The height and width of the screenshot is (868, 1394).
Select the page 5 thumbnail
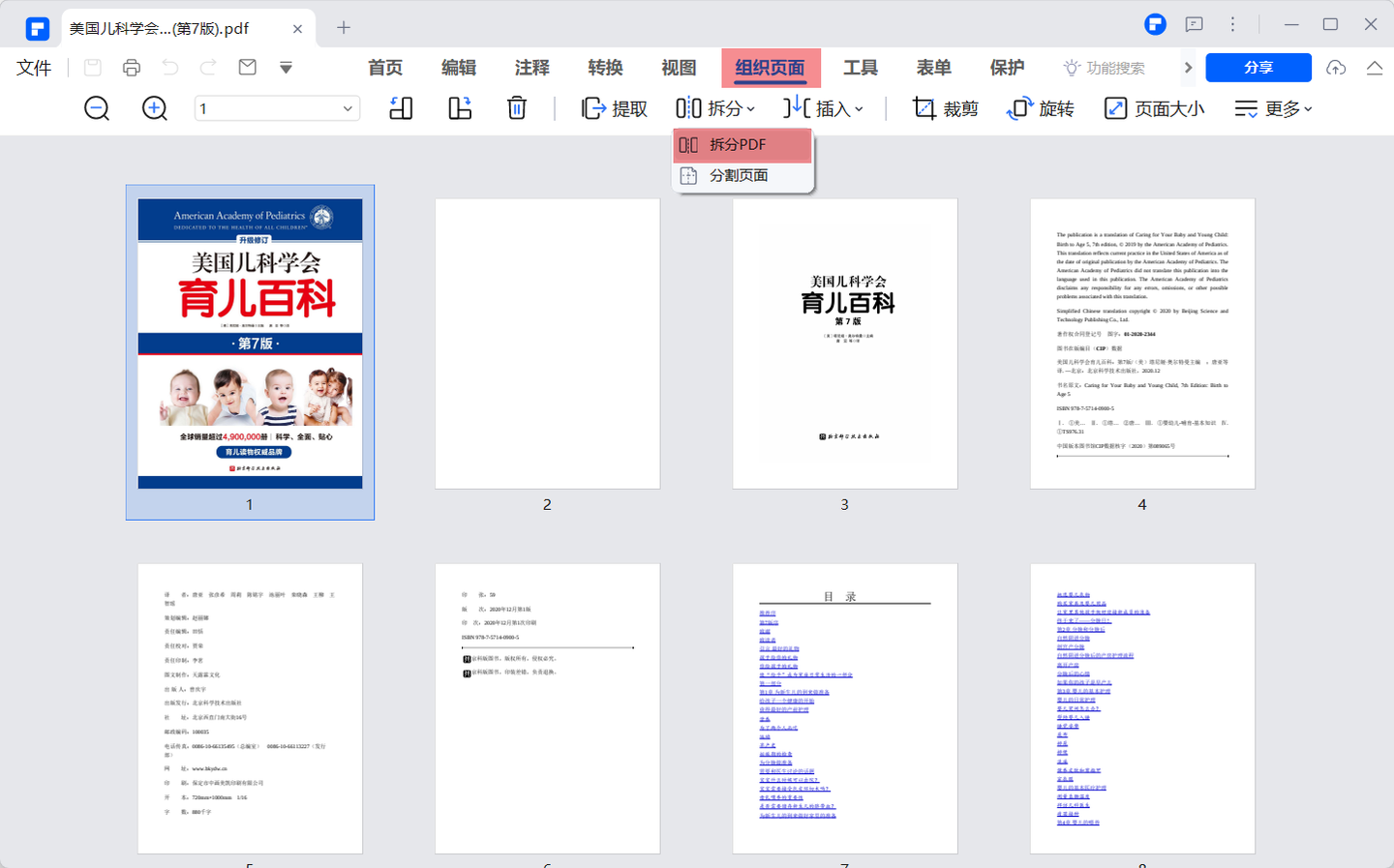tap(250, 708)
